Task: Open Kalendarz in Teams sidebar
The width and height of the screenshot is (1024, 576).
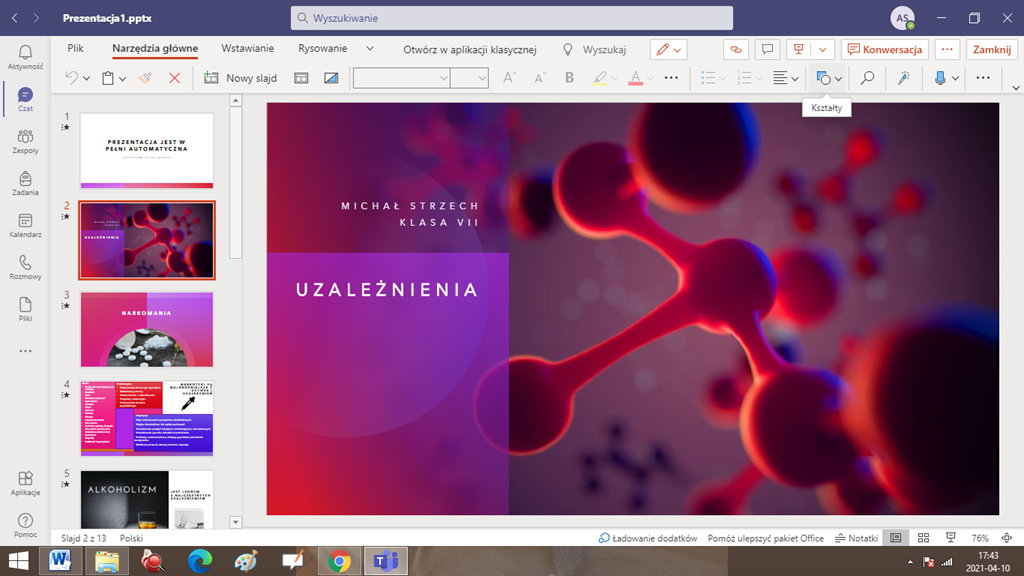Action: point(25,225)
